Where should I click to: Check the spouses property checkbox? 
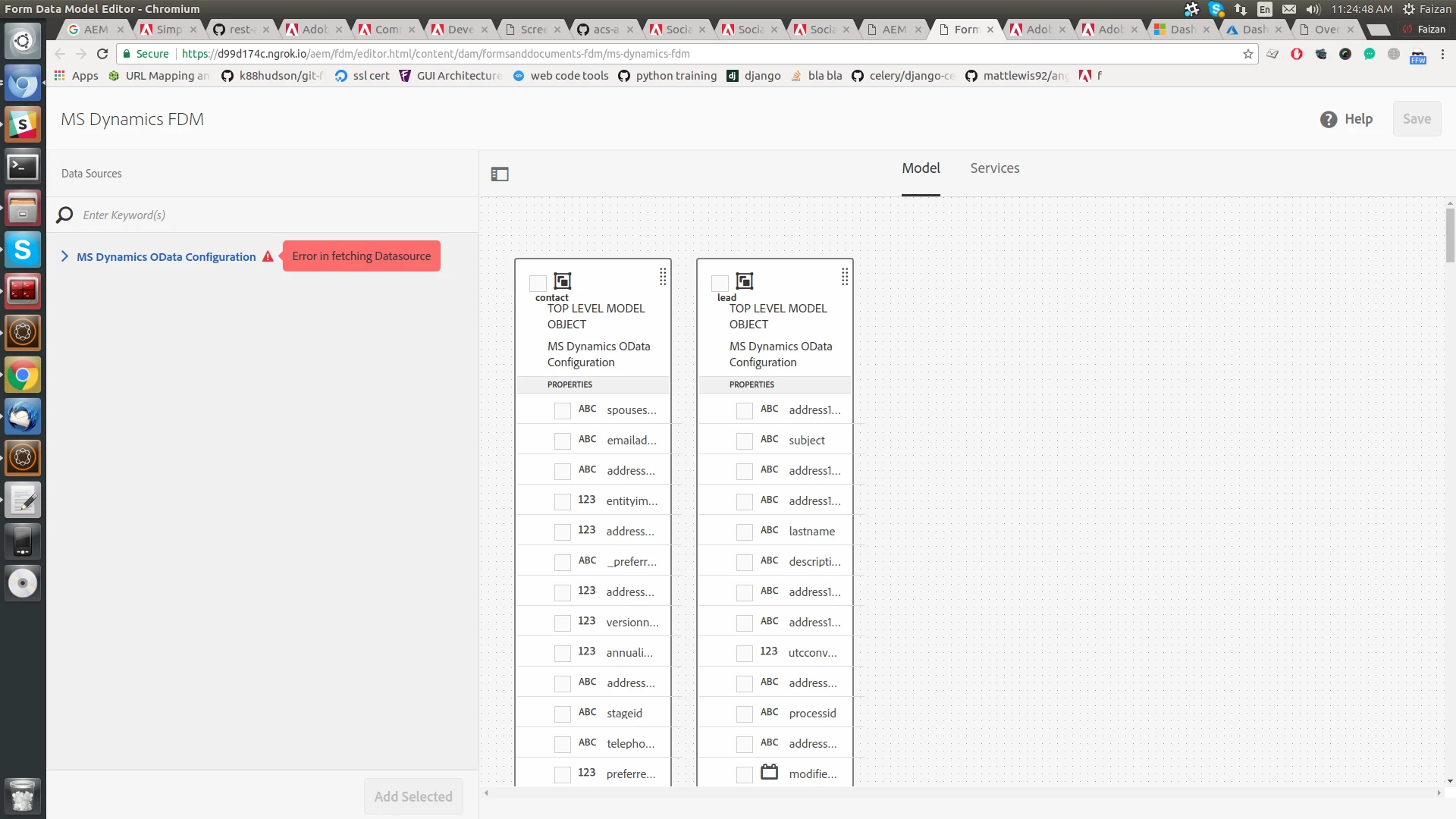562,410
